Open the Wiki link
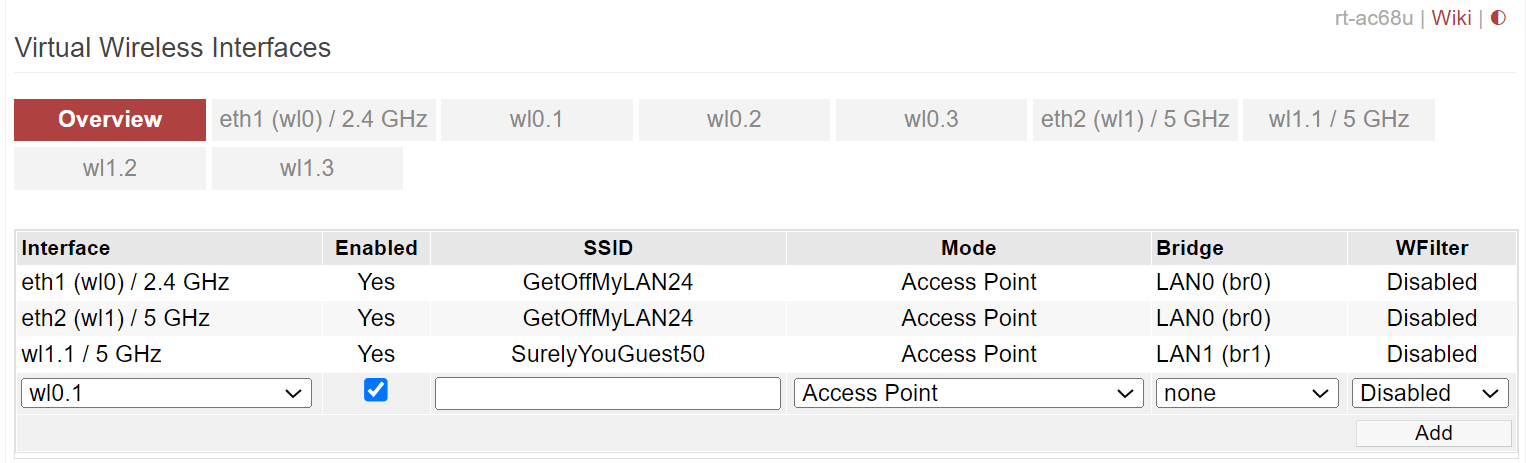 tap(1451, 18)
